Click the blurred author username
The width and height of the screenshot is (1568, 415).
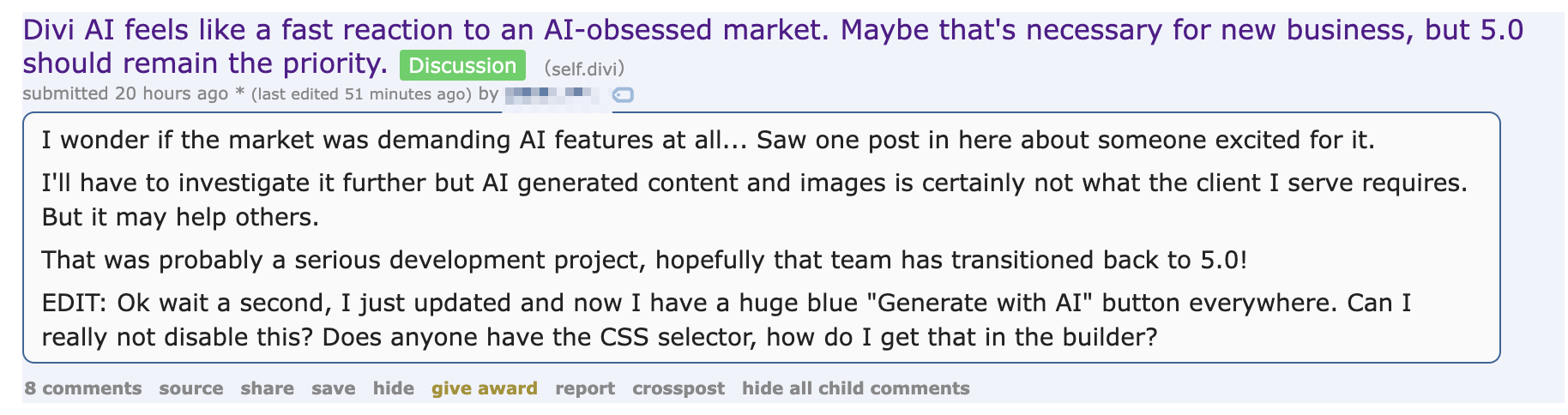click(x=557, y=93)
